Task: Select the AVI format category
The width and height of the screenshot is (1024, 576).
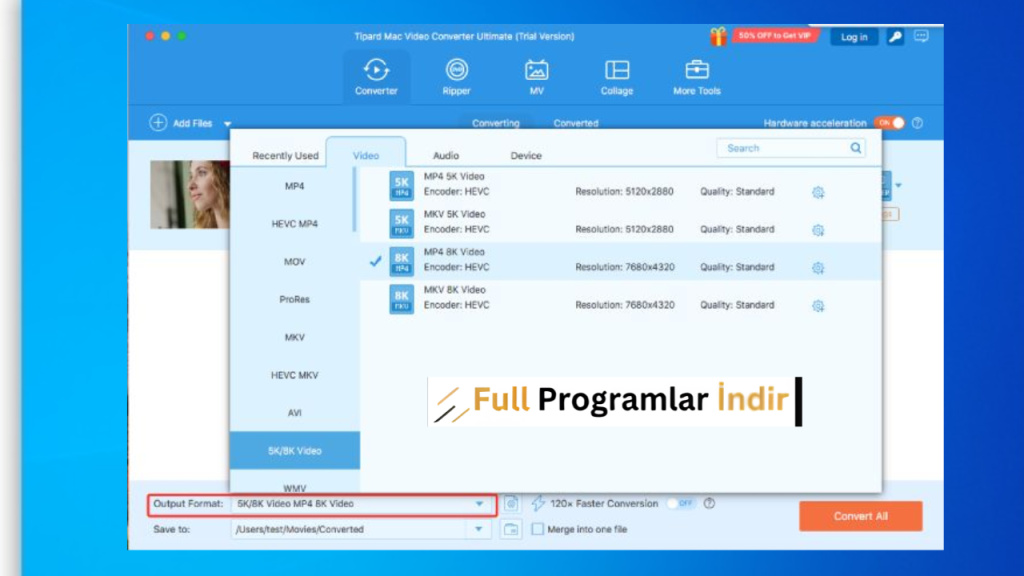Action: (x=295, y=413)
